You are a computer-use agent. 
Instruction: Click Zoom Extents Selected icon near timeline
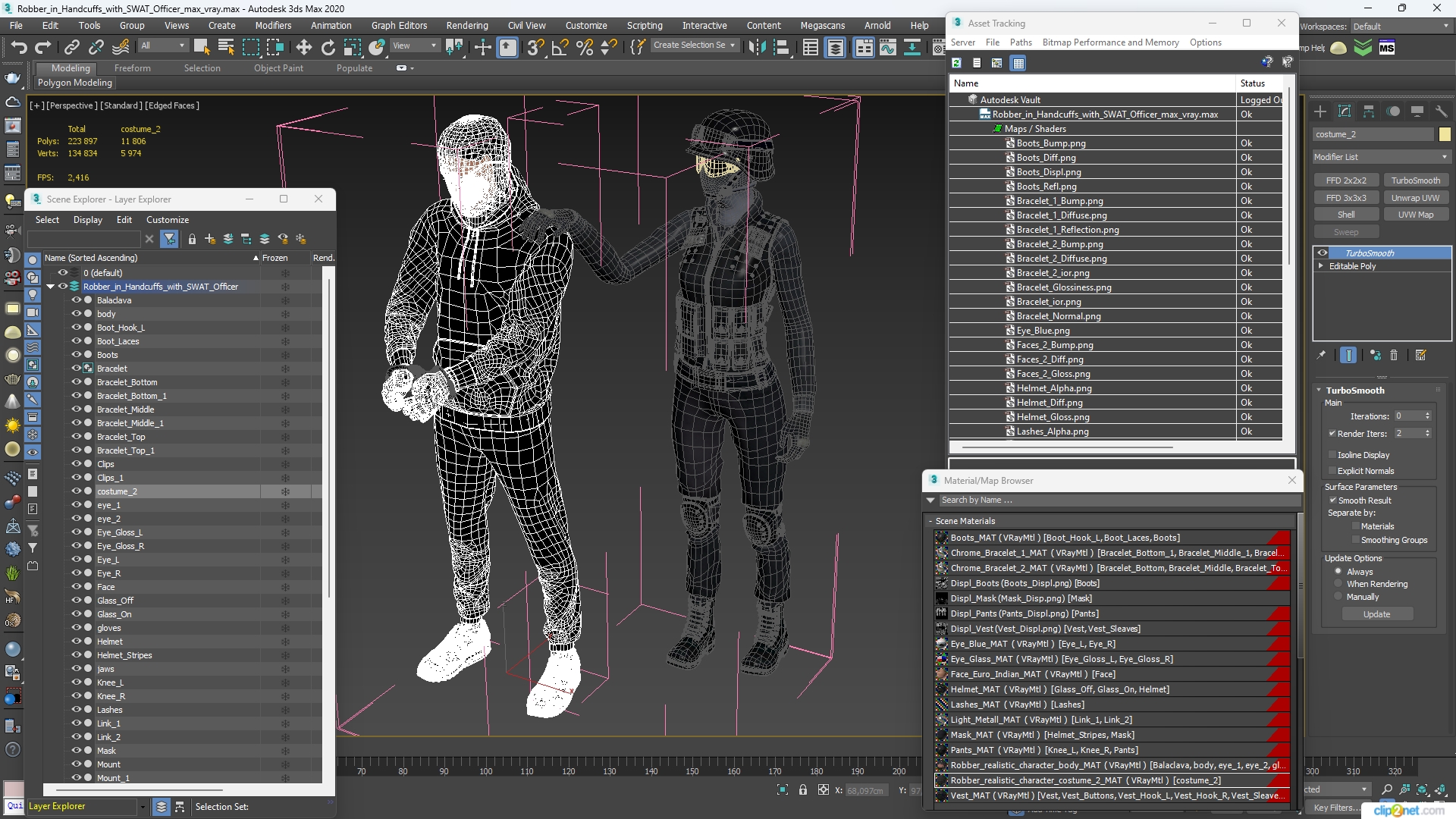(1422, 789)
